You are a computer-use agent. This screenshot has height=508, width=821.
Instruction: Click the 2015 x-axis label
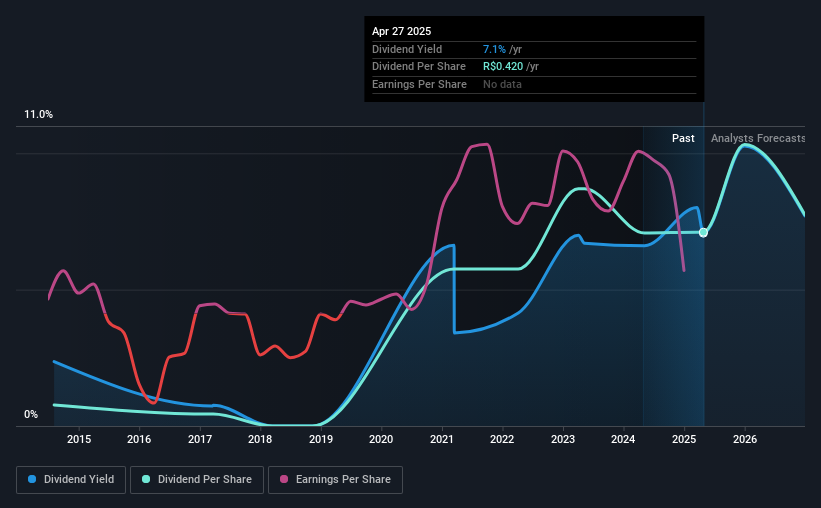[79, 439]
